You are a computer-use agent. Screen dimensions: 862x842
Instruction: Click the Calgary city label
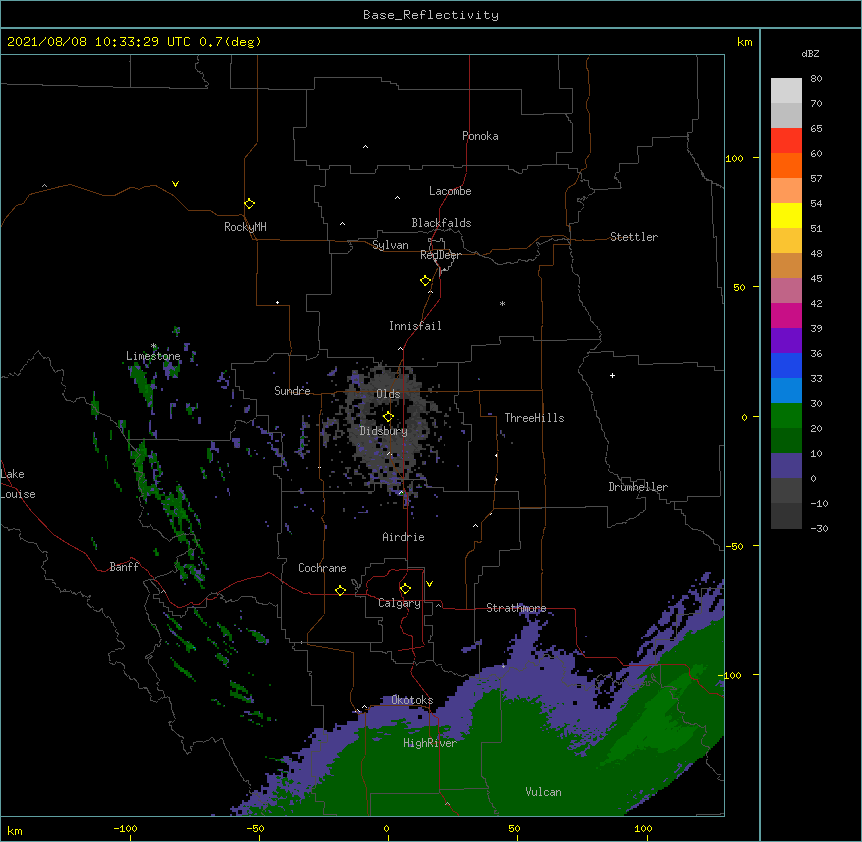[399, 603]
